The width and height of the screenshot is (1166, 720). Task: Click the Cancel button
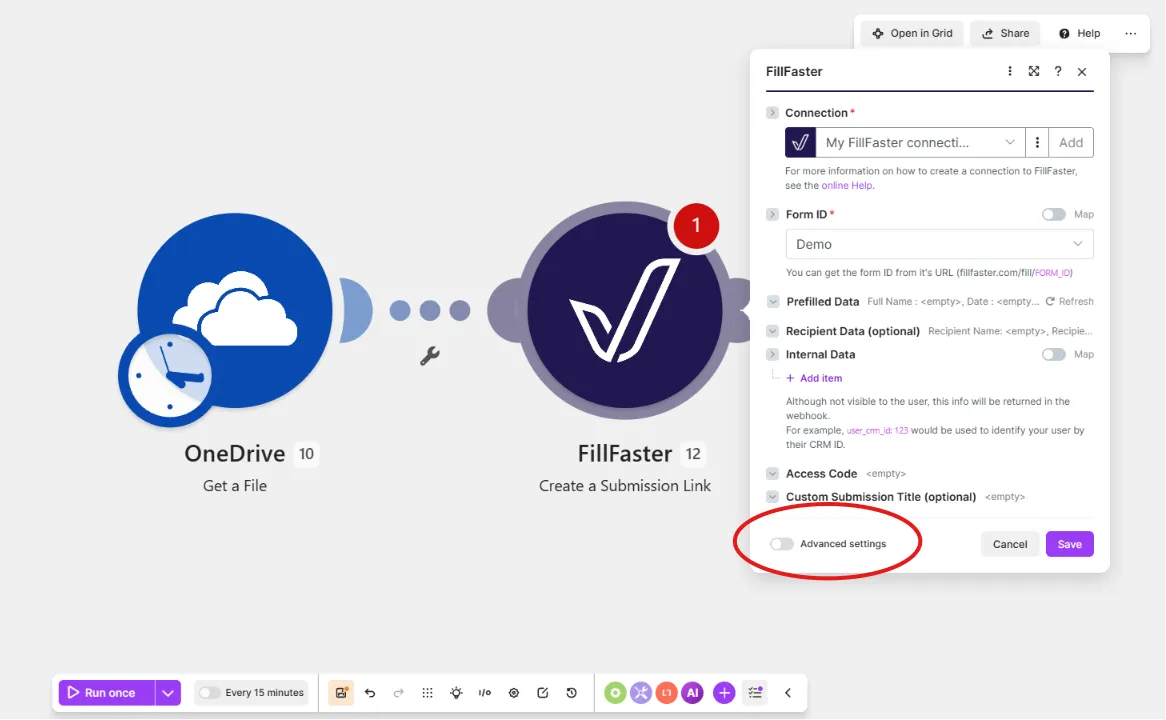pos(1010,544)
